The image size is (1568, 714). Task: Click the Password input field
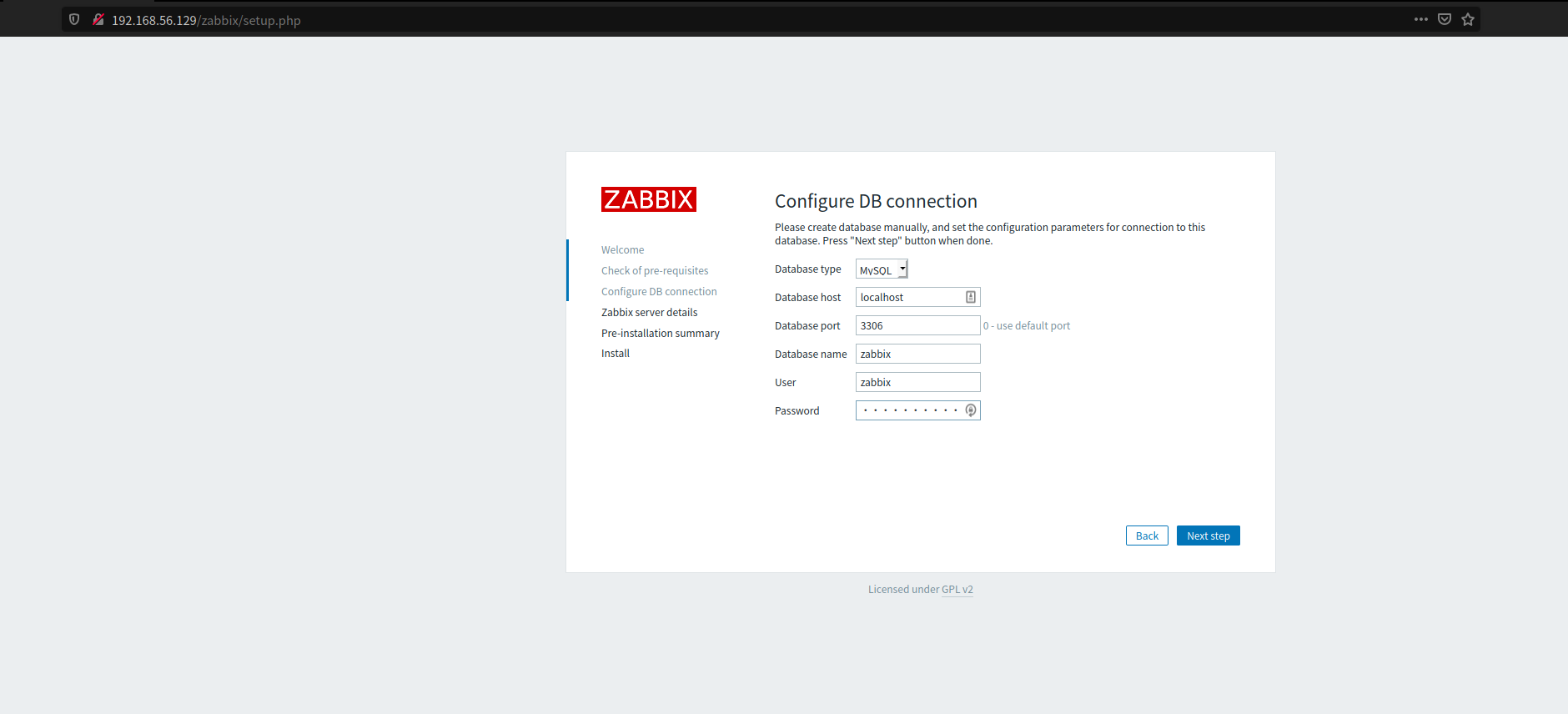[x=917, y=410]
